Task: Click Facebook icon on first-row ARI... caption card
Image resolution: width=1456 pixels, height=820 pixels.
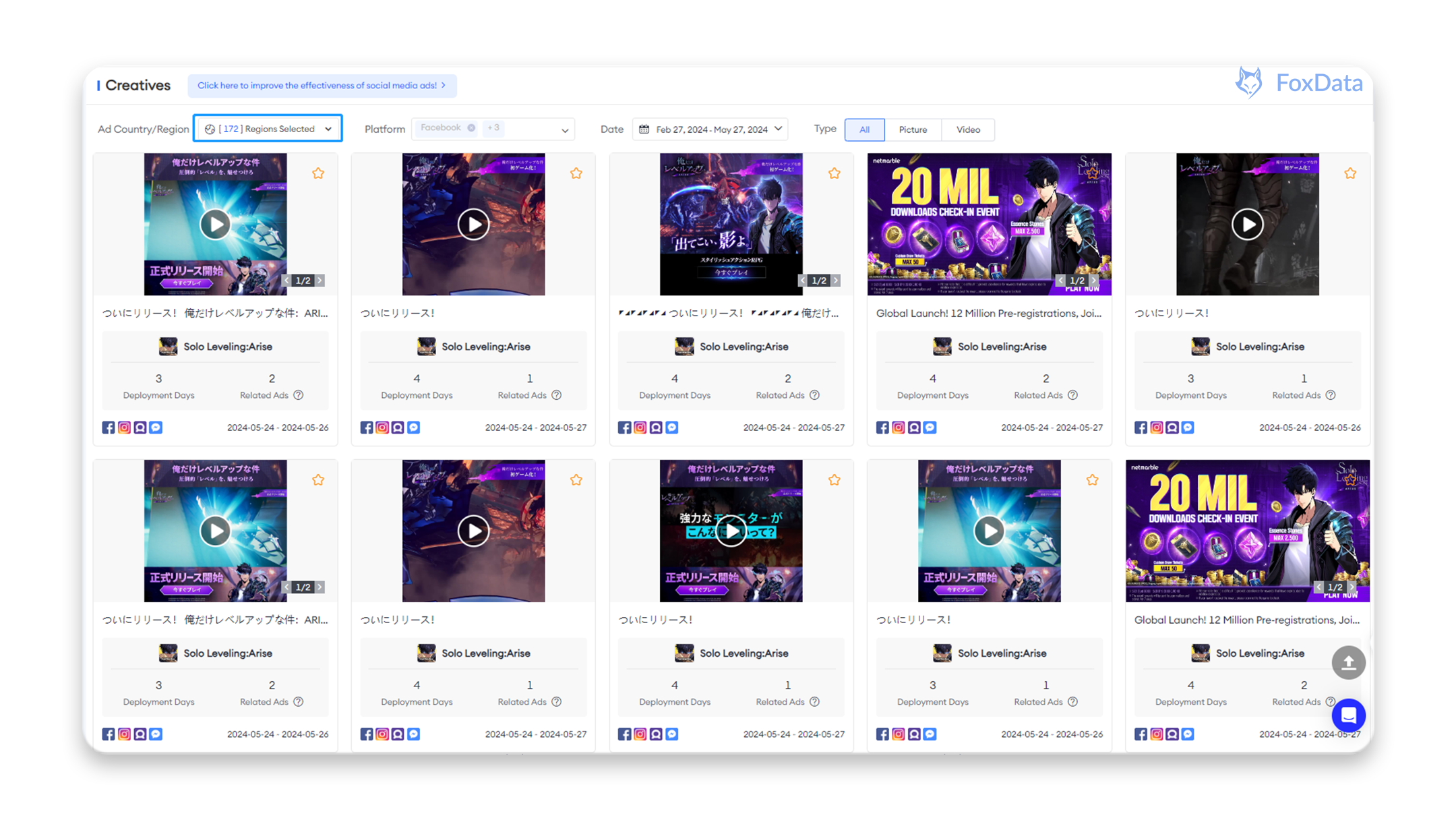Action: (109, 428)
